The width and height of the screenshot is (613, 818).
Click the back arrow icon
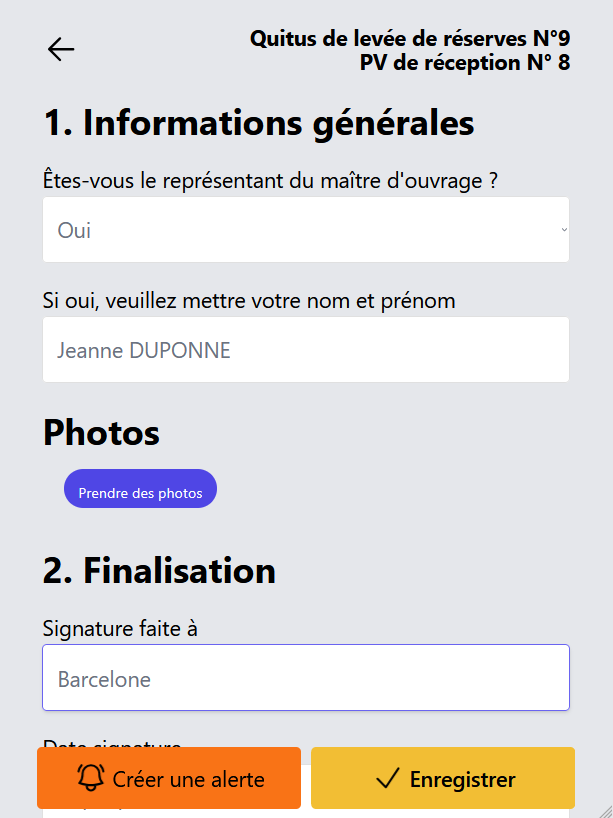61,49
